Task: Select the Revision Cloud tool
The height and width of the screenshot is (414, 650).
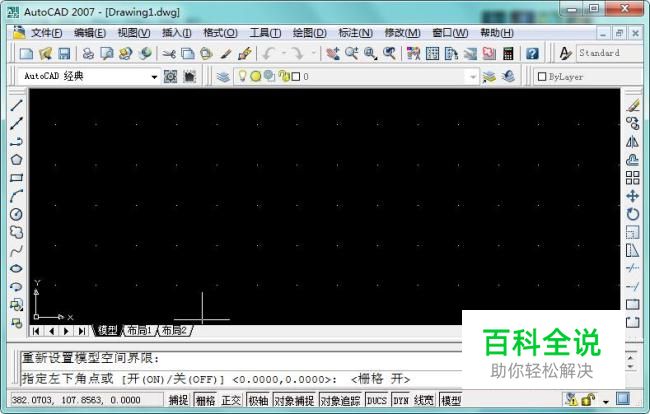Action: pyautogui.click(x=16, y=232)
